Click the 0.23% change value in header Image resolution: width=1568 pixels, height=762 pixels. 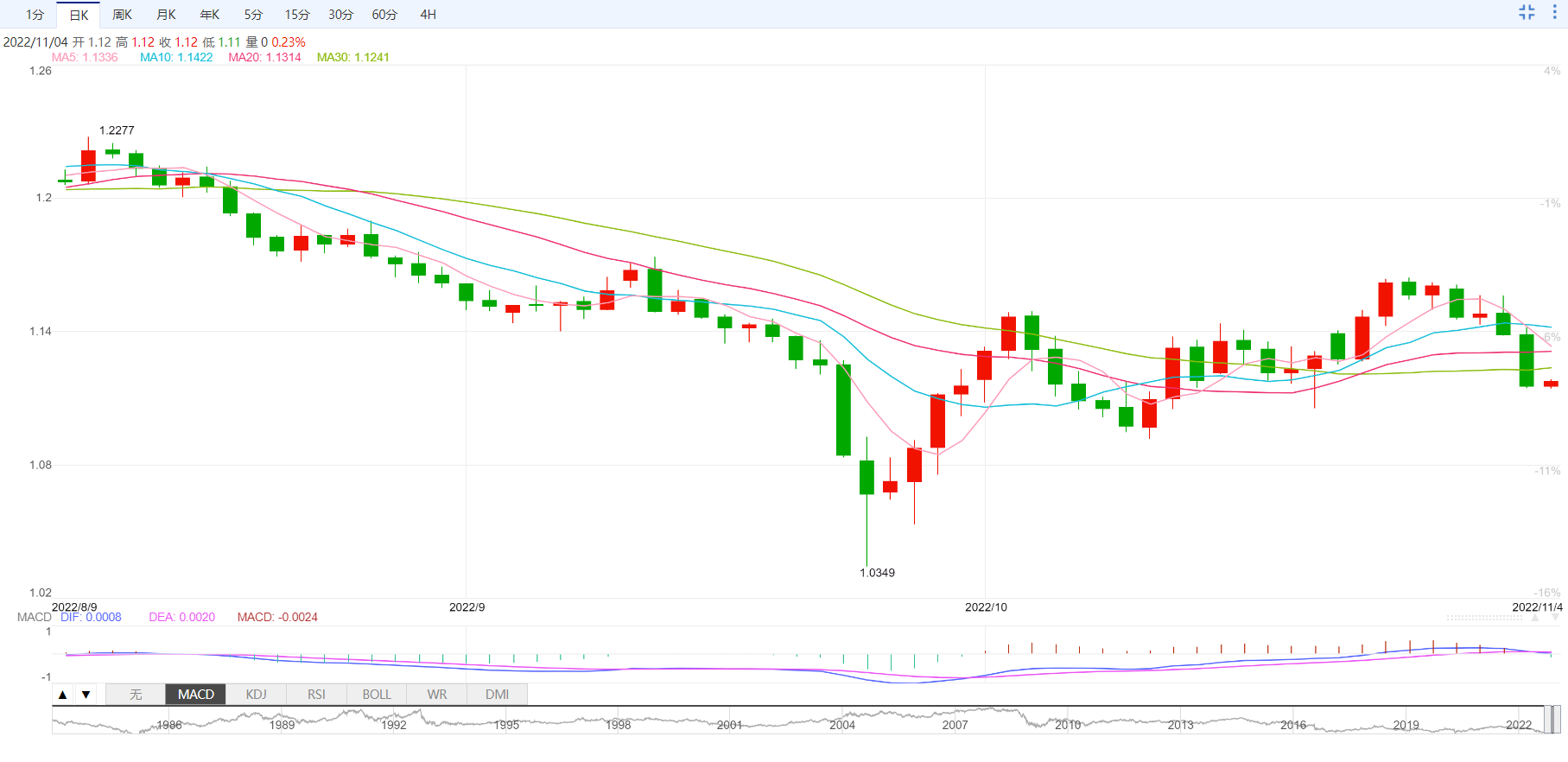(289, 41)
